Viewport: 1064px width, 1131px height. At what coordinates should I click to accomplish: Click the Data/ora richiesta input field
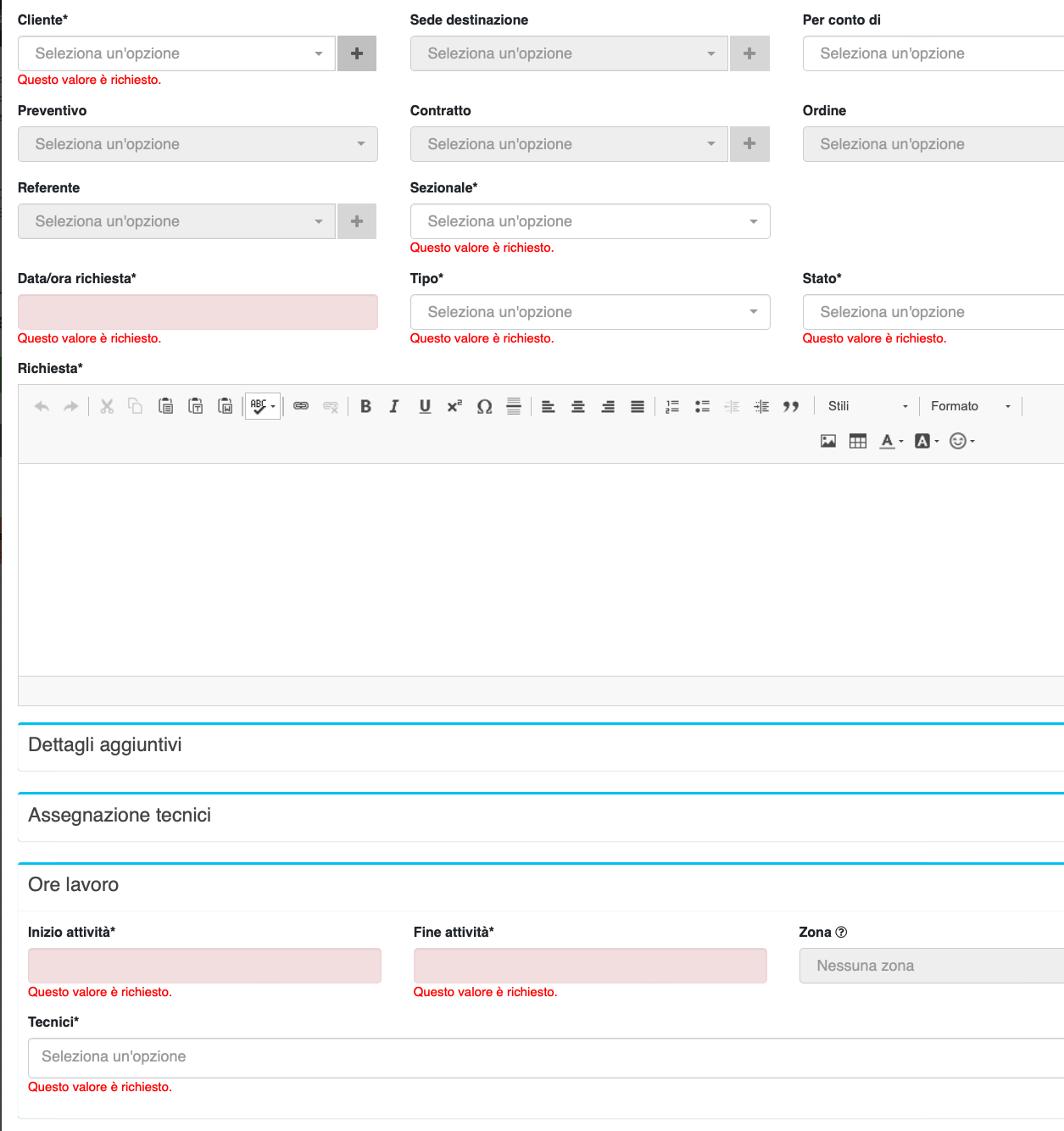pyautogui.click(x=198, y=312)
